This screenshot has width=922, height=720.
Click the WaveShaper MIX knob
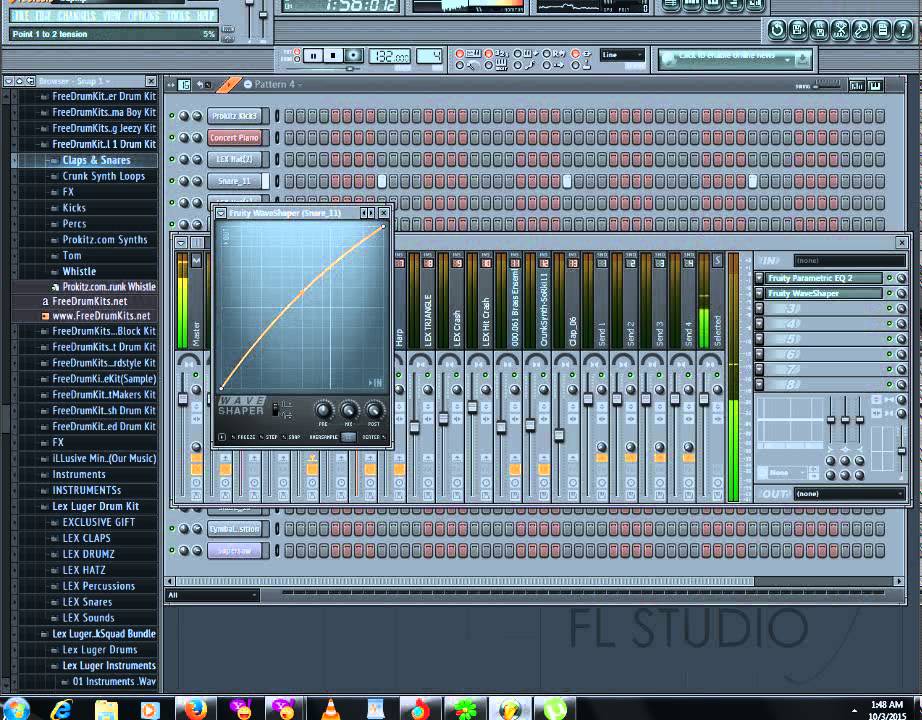pyautogui.click(x=348, y=410)
